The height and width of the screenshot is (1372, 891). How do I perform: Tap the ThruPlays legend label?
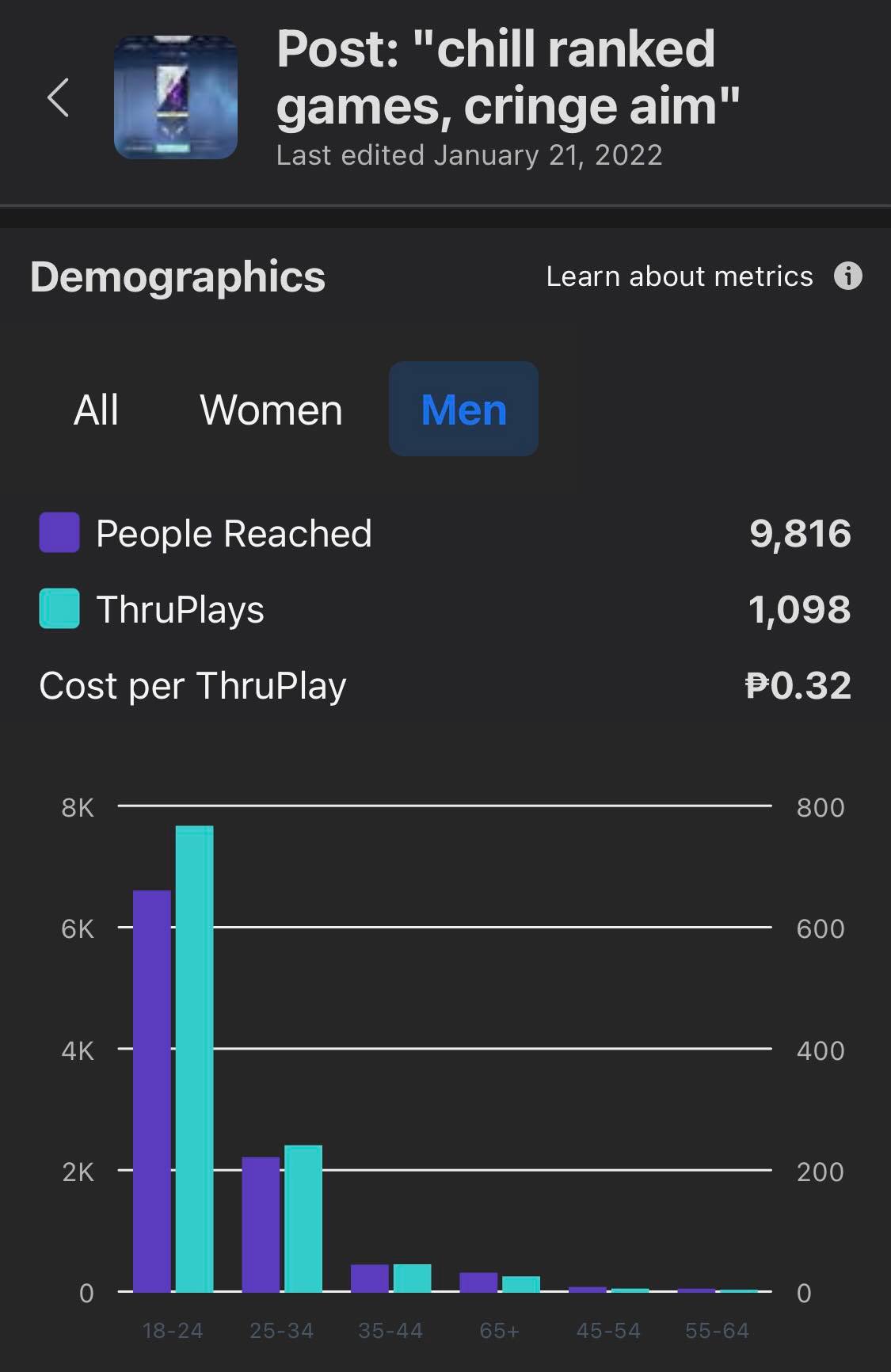[x=180, y=610]
